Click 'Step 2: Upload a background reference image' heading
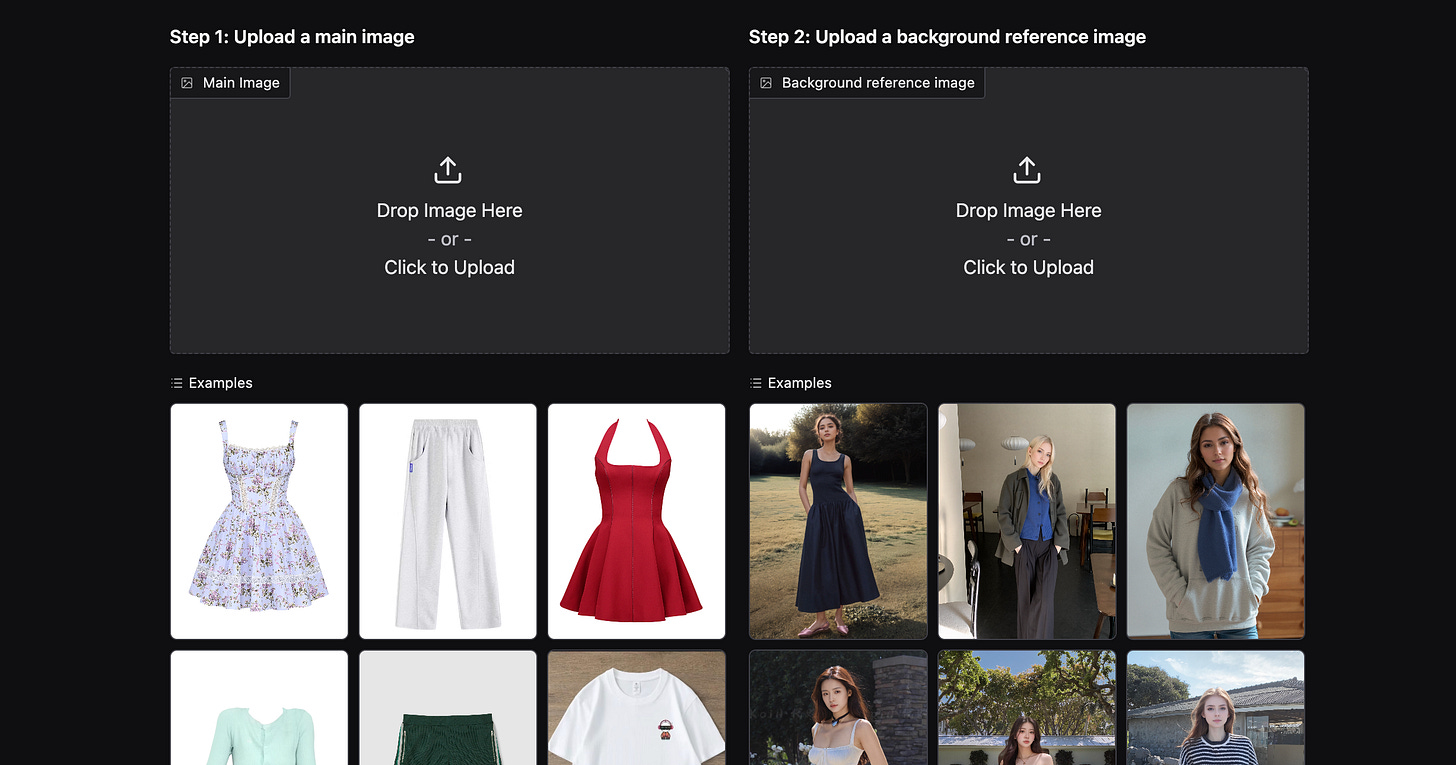Image resolution: width=1456 pixels, height=765 pixels. click(947, 37)
